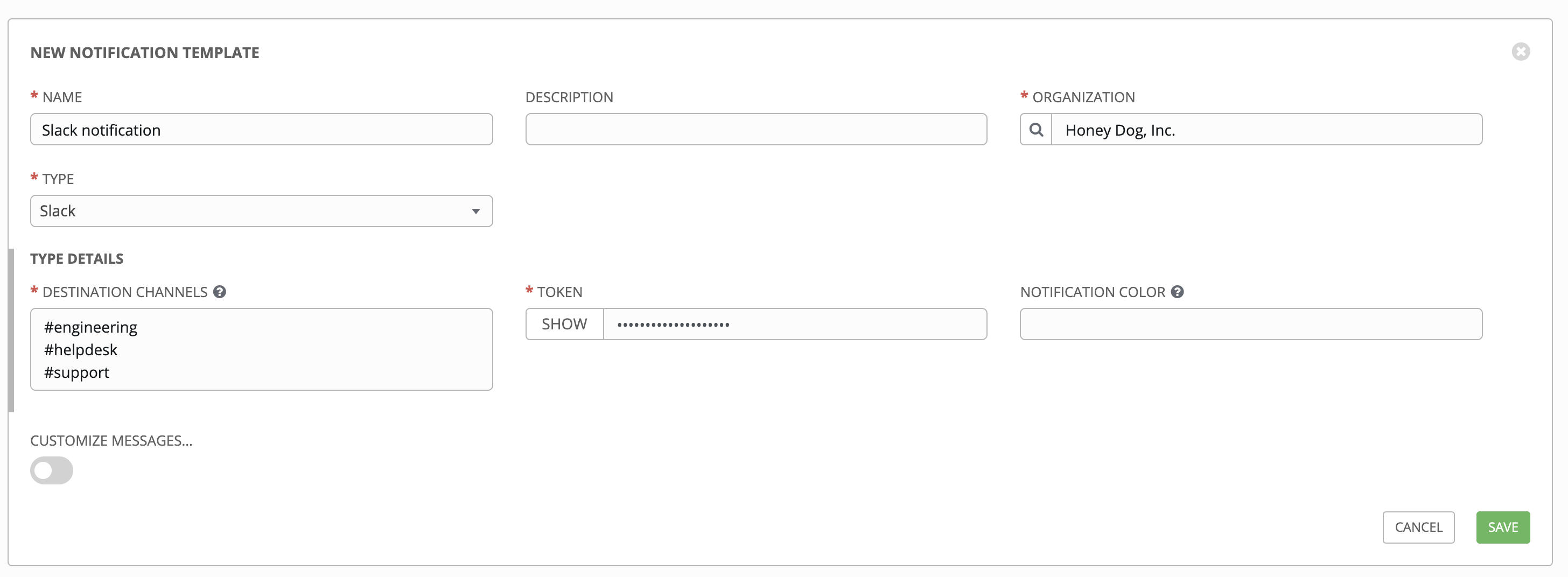The image size is (1568, 577).
Task: Place cursor on the #engineering channel line
Action: pos(90,327)
